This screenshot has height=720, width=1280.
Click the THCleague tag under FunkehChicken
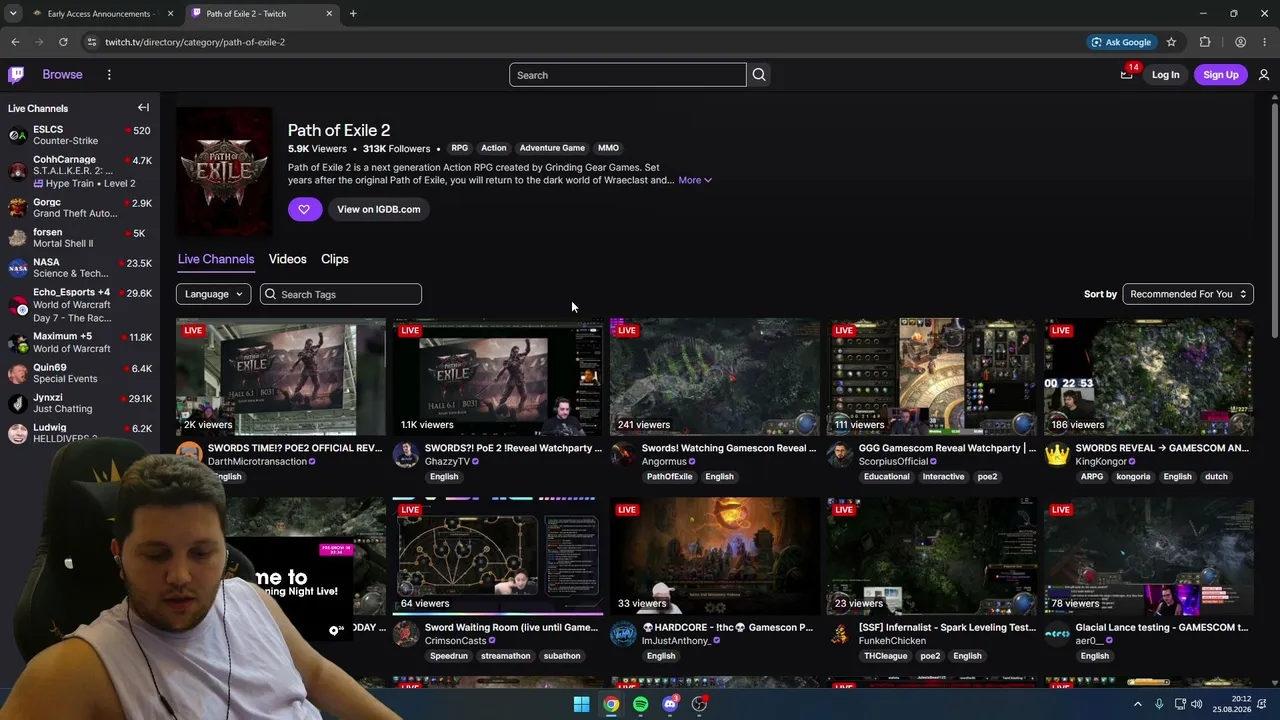[x=886, y=656]
